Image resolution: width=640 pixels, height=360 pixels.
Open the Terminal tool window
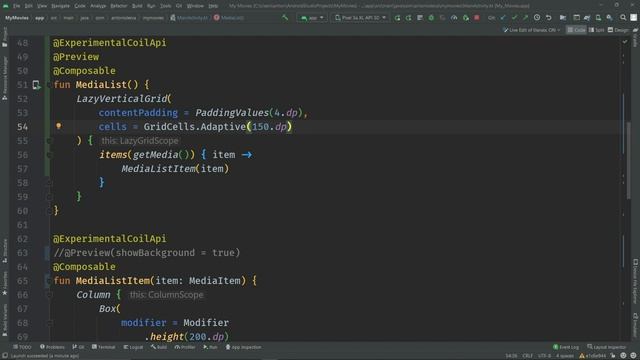point(104,347)
